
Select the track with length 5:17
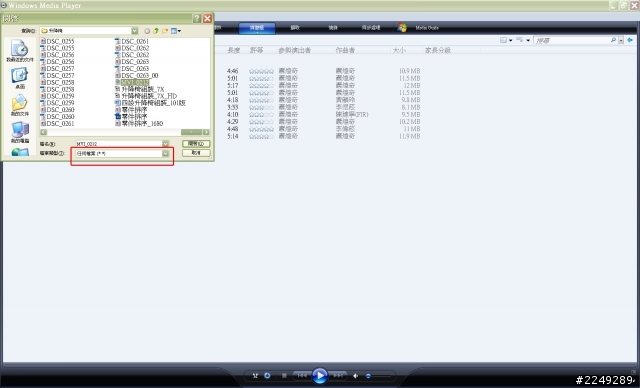point(233,86)
